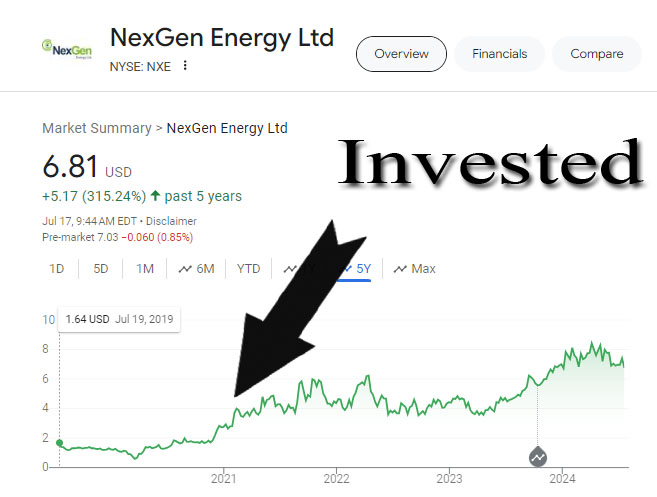
Task: Click the green starting point dot on chart
Action: 59,443
